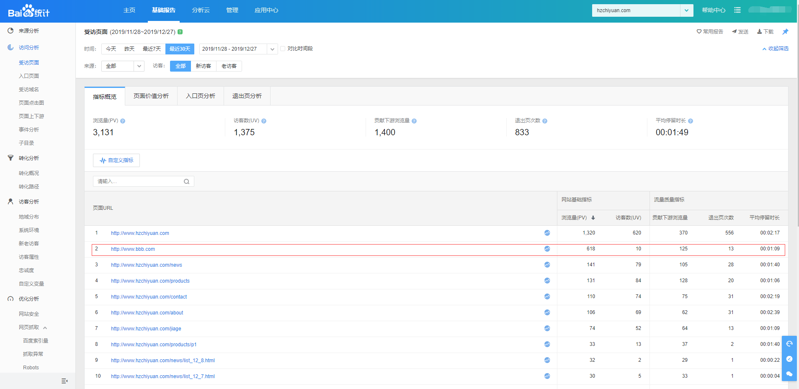Open the hzchiyuan.com site selector dropdown
799x389 pixels.
(x=643, y=10)
